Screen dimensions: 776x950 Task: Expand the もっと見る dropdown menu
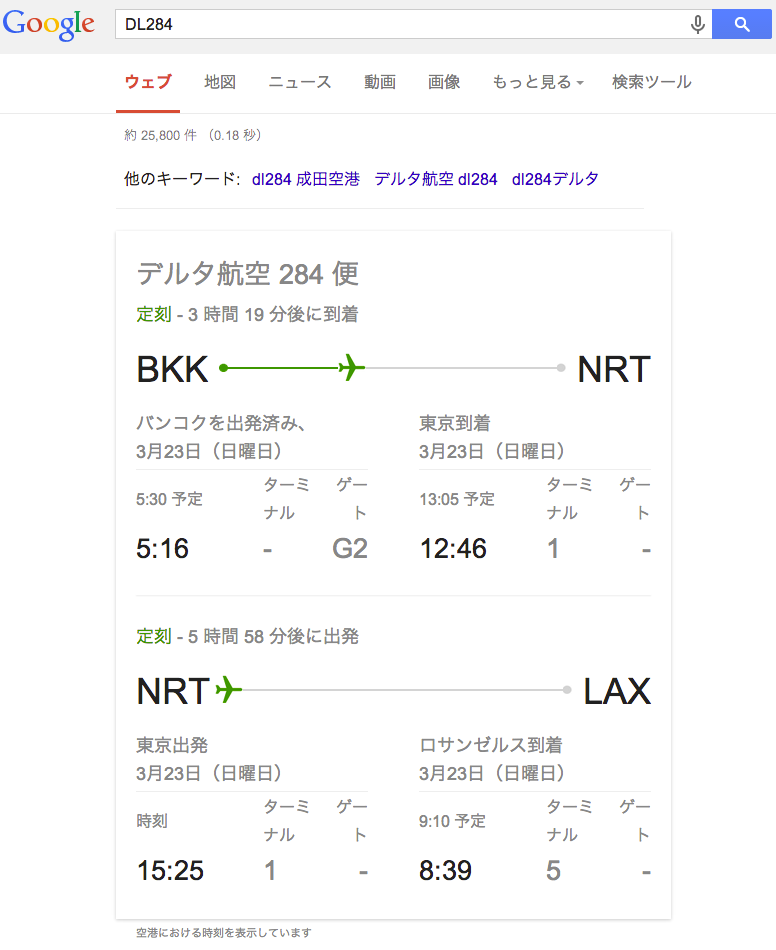[538, 82]
